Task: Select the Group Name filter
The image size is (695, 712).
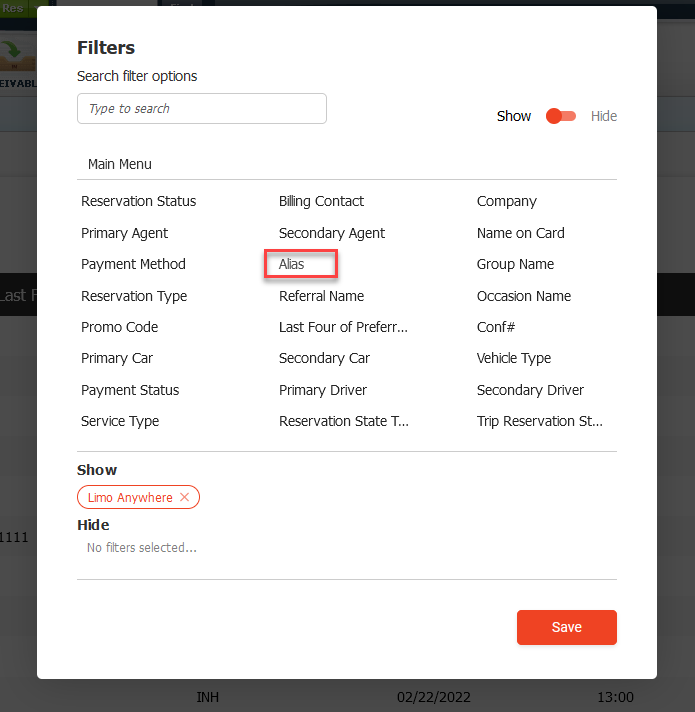Action: pyautogui.click(x=515, y=264)
